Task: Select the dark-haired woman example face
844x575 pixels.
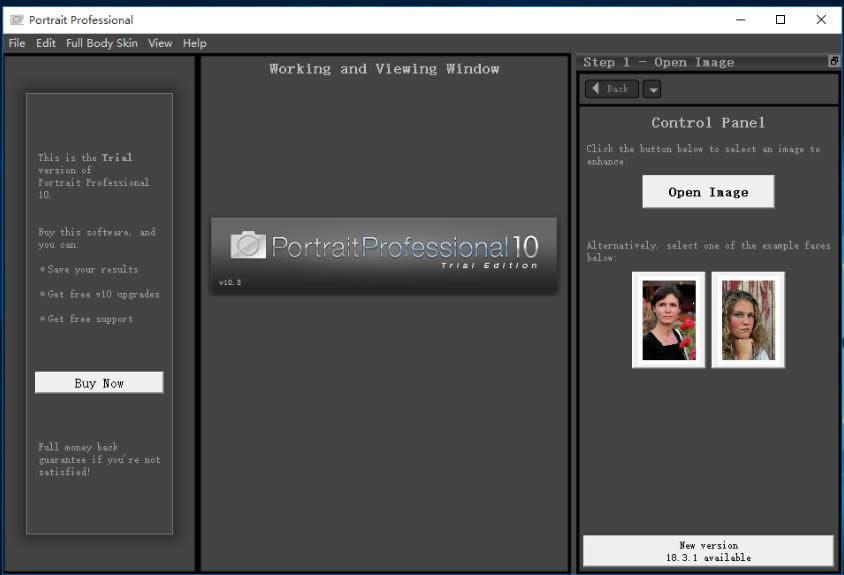Action: 669,320
